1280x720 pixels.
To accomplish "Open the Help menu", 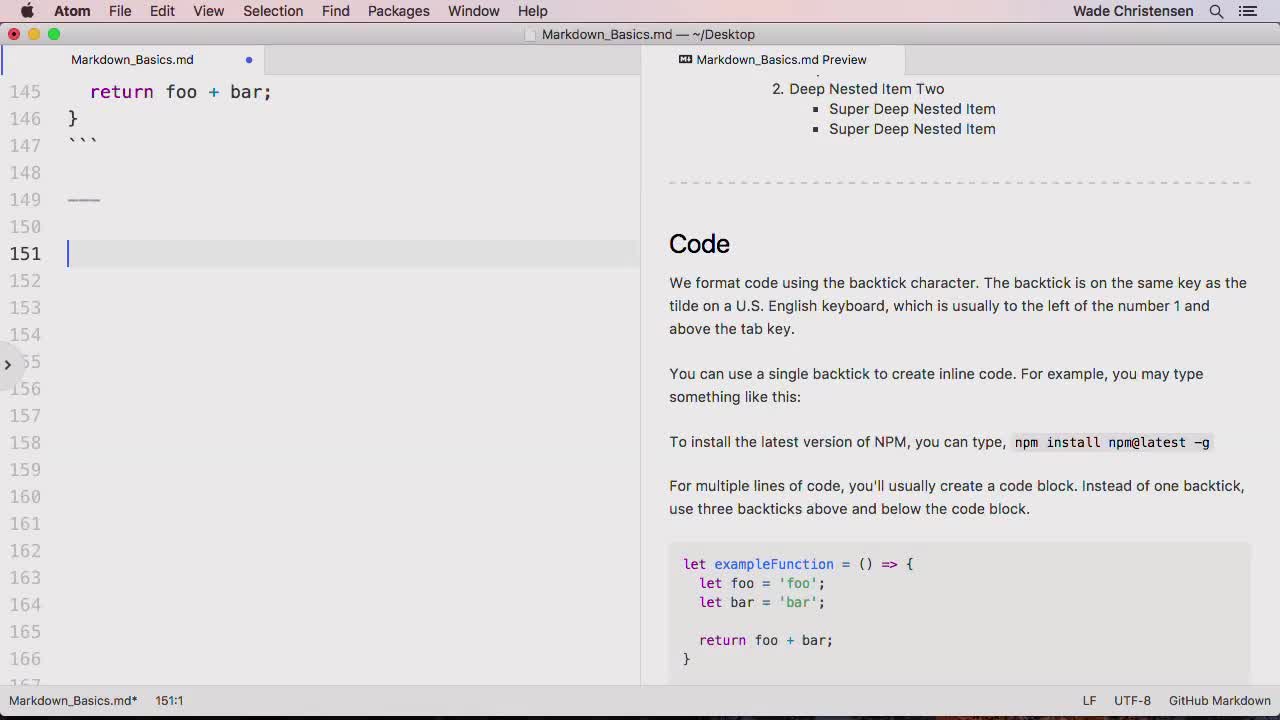I will tap(532, 11).
